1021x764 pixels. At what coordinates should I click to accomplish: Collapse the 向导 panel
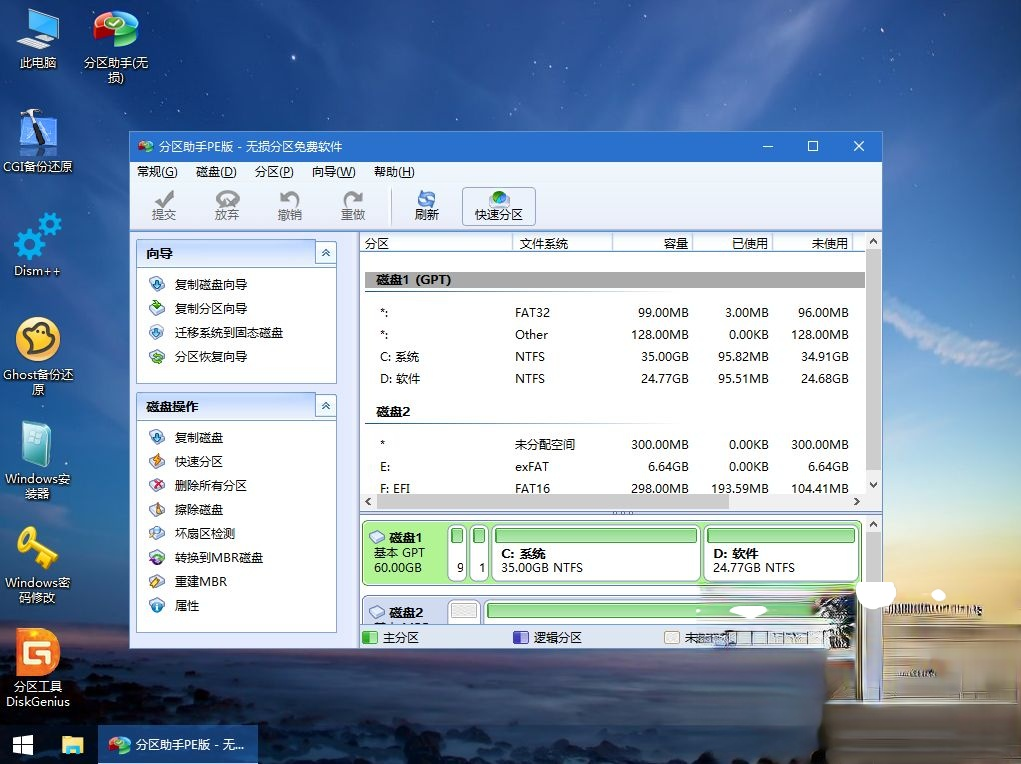point(326,253)
